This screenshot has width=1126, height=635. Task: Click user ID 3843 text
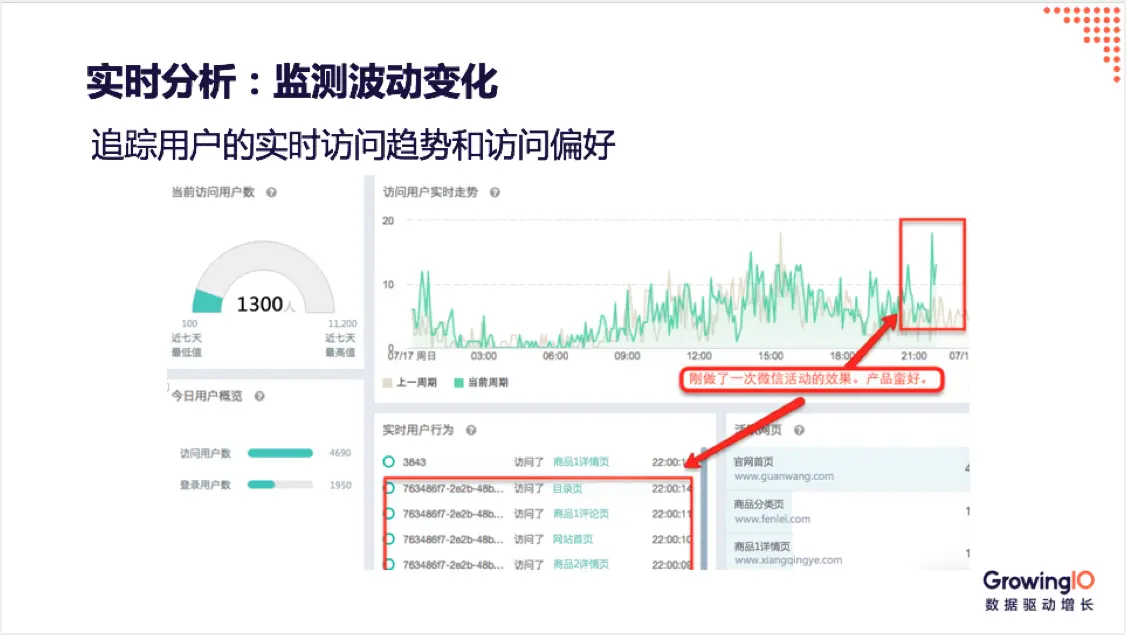414,462
